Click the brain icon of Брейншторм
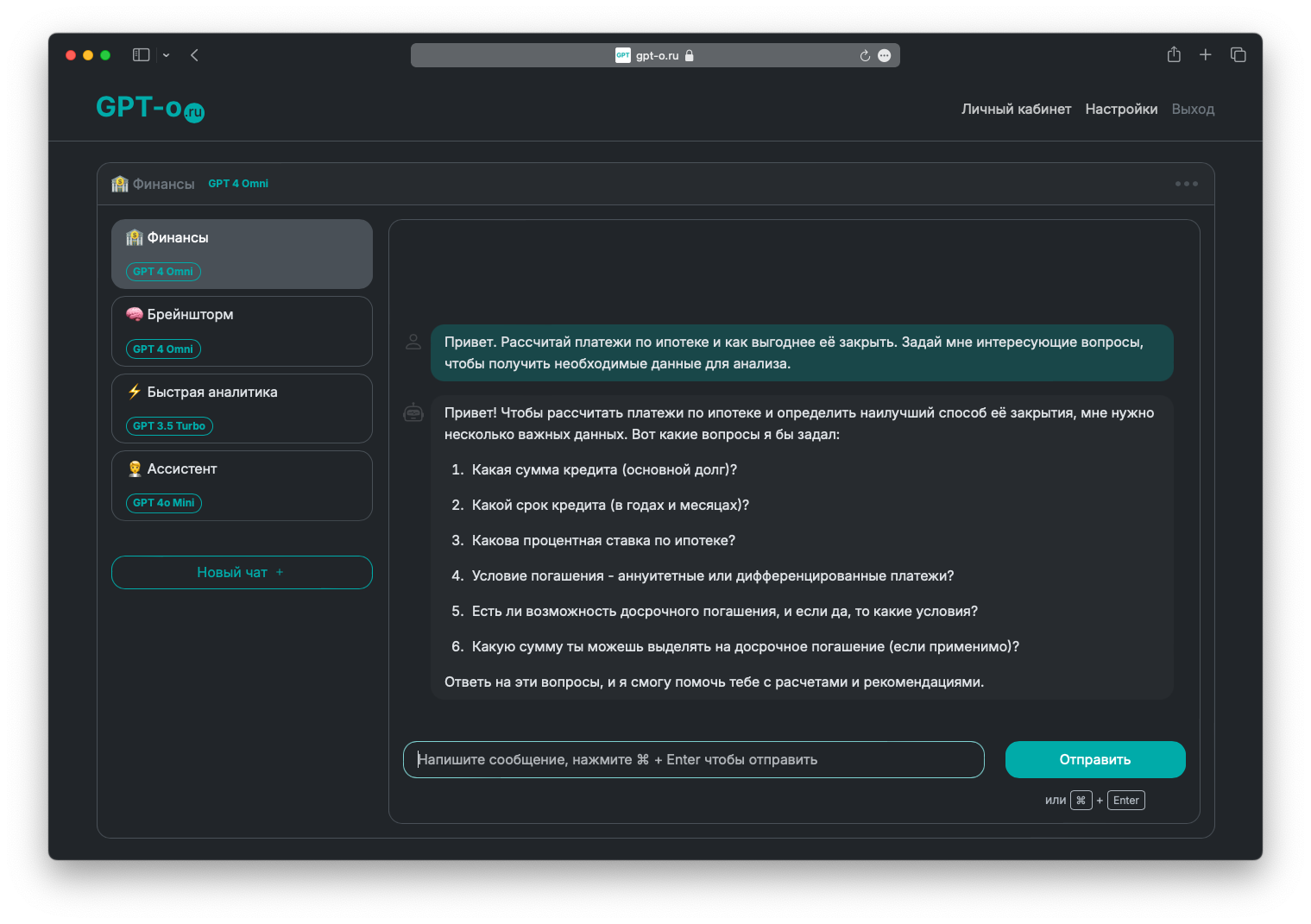 pyautogui.click(x=135, y=314)
